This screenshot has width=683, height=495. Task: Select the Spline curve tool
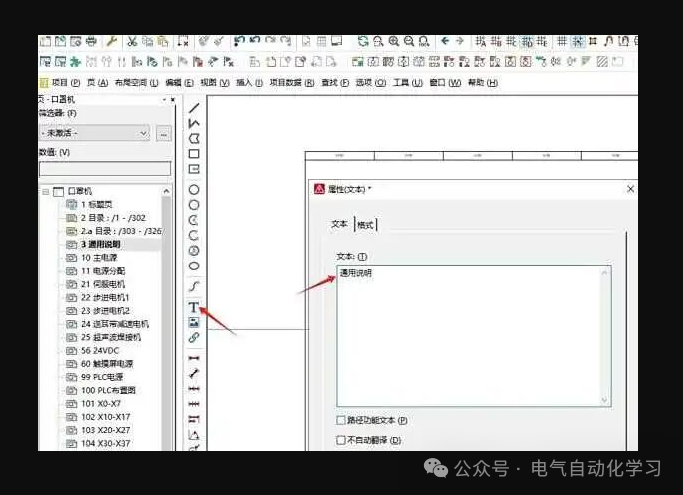tap(194, 287)
